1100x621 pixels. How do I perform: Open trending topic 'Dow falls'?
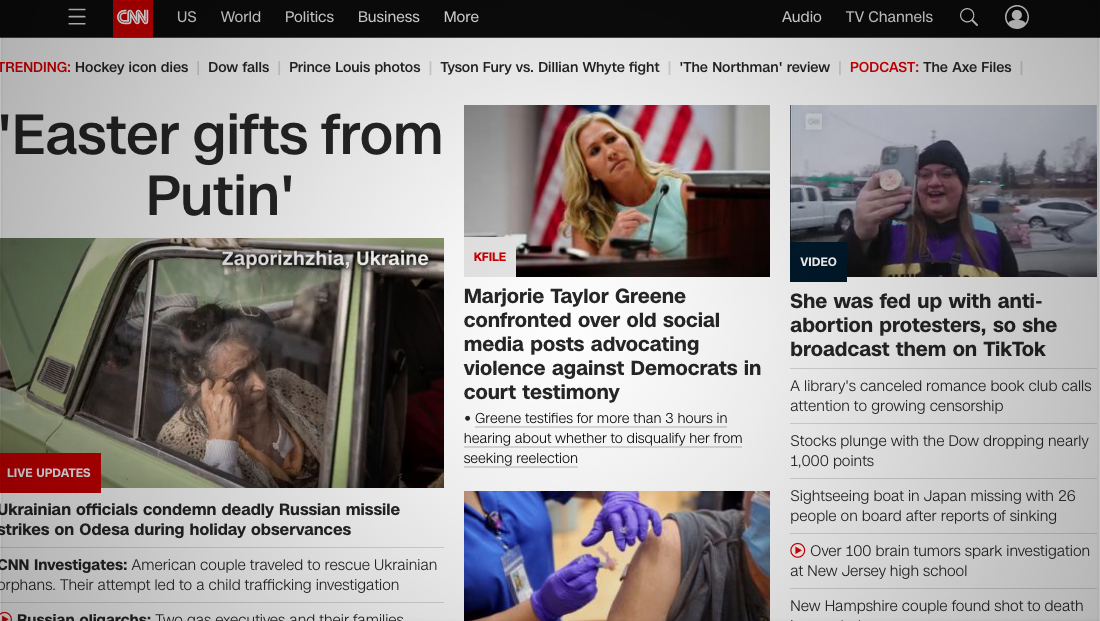239,67
